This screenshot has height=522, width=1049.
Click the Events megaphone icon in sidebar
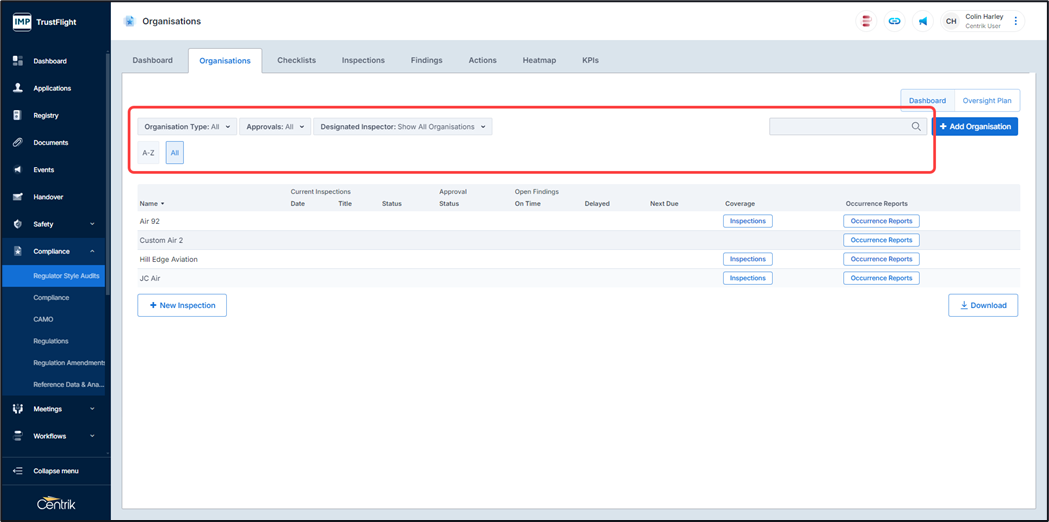[x=18, y=170]
